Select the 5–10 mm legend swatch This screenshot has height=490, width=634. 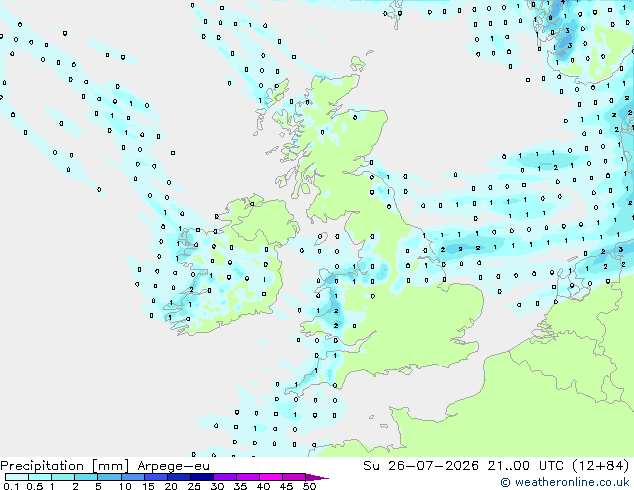pos(109,477)
